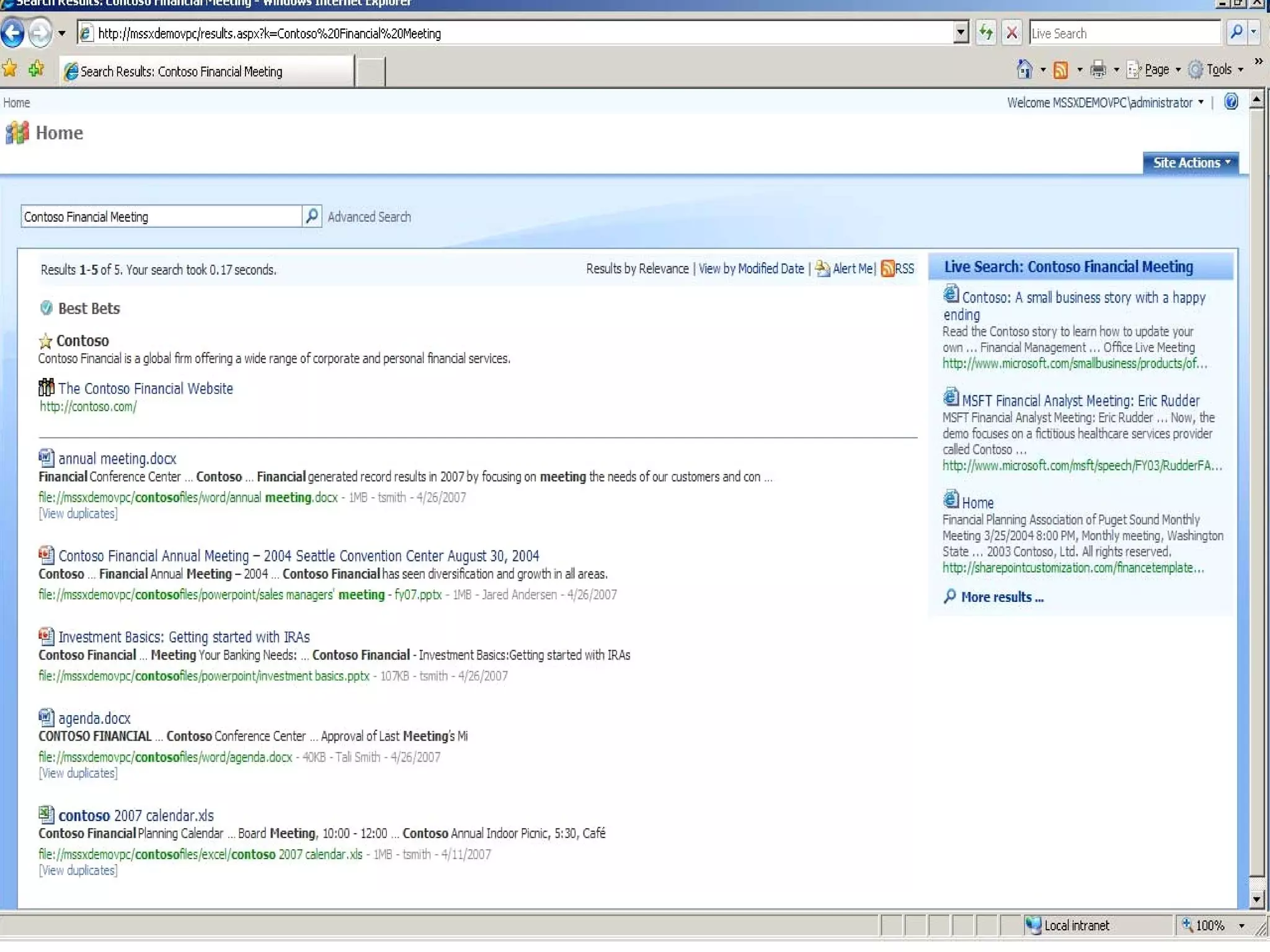Image resolution: width=1270 pixels, height=952 pixels.
Task: Click the red Stop loading icon
Action: [1011, 33]
